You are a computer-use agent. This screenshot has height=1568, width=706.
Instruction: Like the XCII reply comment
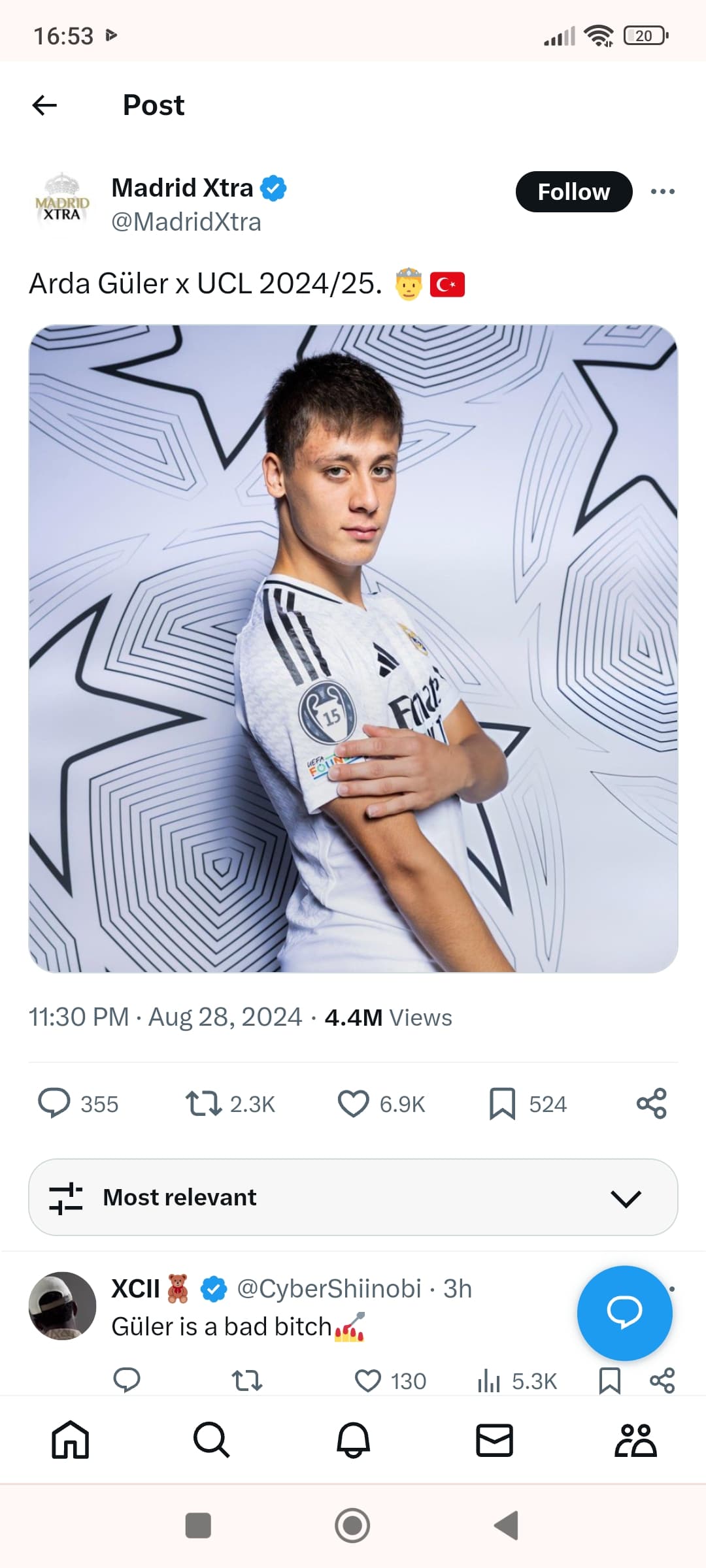pyautogui.click(x=368, y=1380)
